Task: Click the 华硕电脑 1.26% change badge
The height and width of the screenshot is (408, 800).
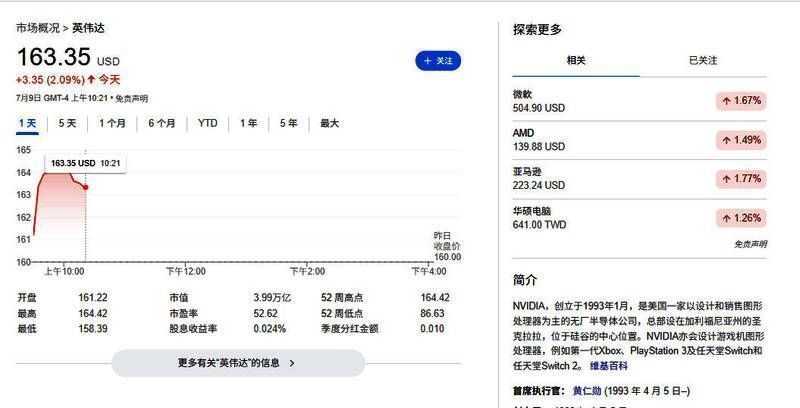Action: (x=740, y=218)
